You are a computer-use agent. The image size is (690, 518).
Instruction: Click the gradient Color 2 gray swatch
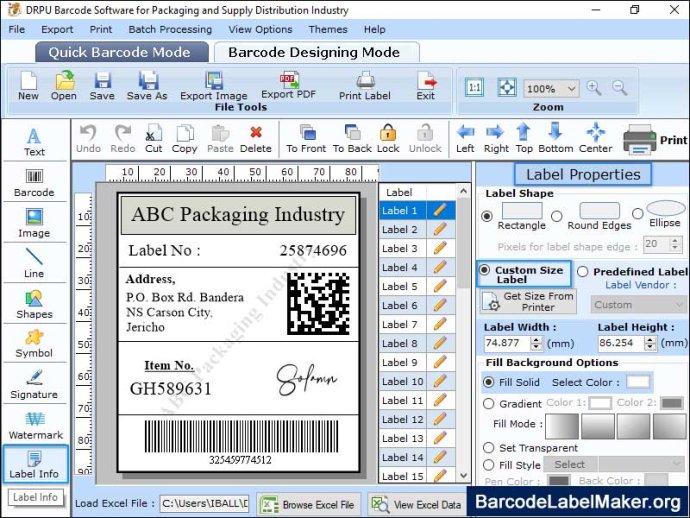point(672,403)
